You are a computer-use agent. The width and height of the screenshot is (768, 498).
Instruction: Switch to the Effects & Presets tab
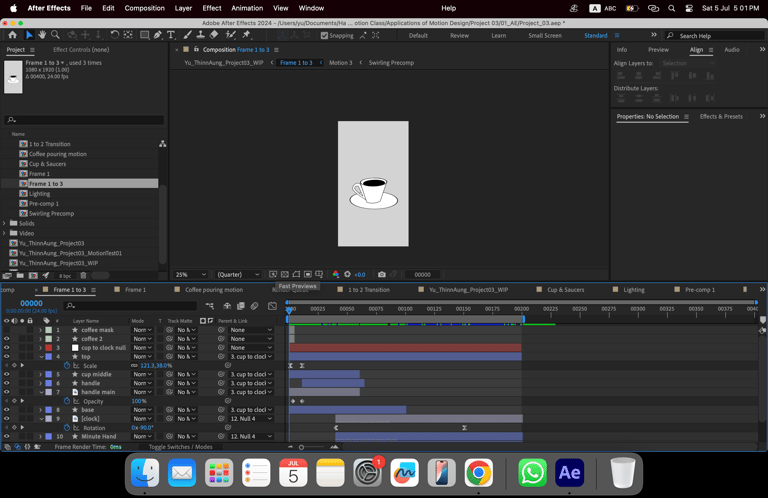pyautogui.click(x=721, y=117)
